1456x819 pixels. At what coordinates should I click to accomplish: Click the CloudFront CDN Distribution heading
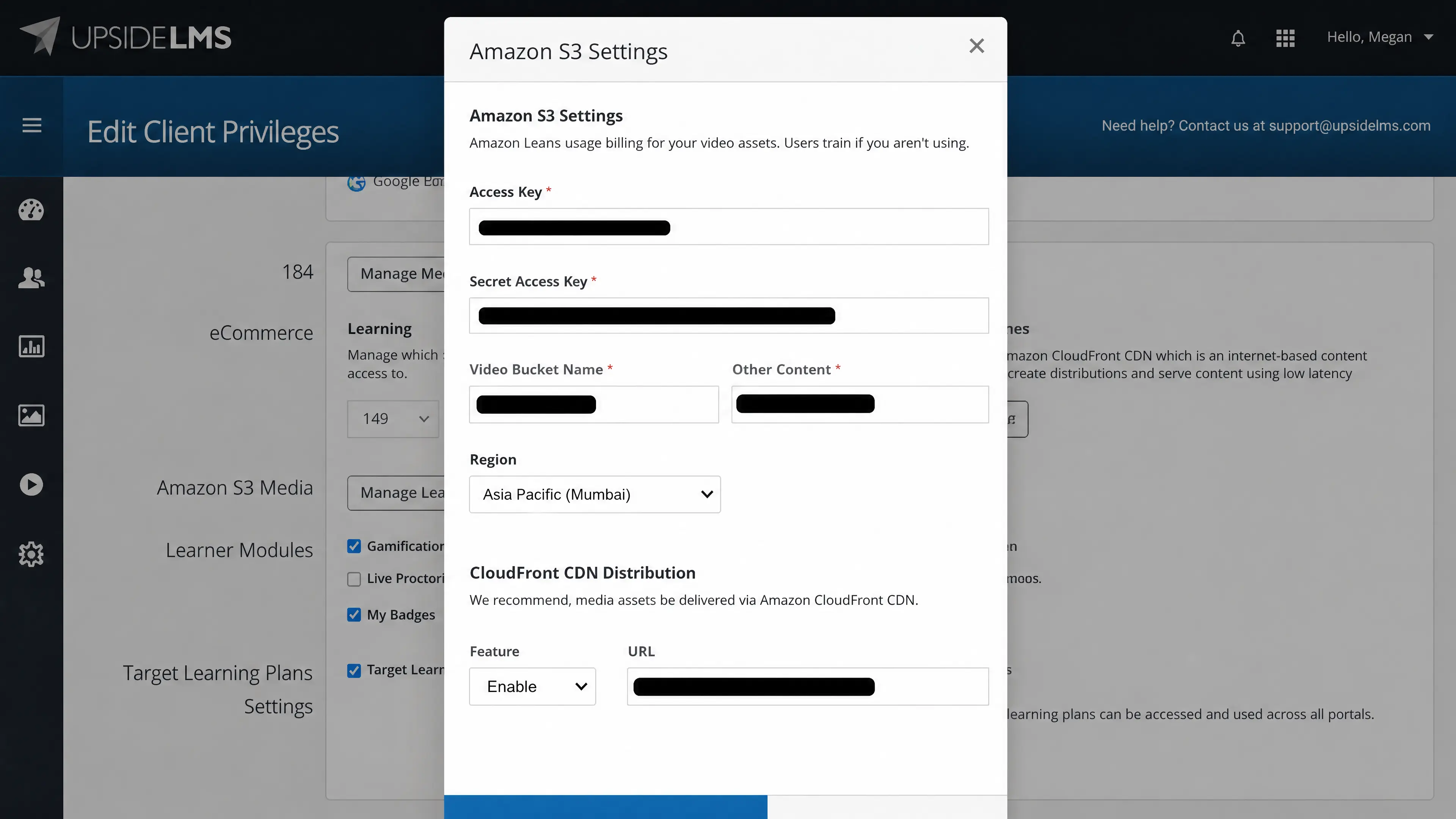click(x=582, y=573)
